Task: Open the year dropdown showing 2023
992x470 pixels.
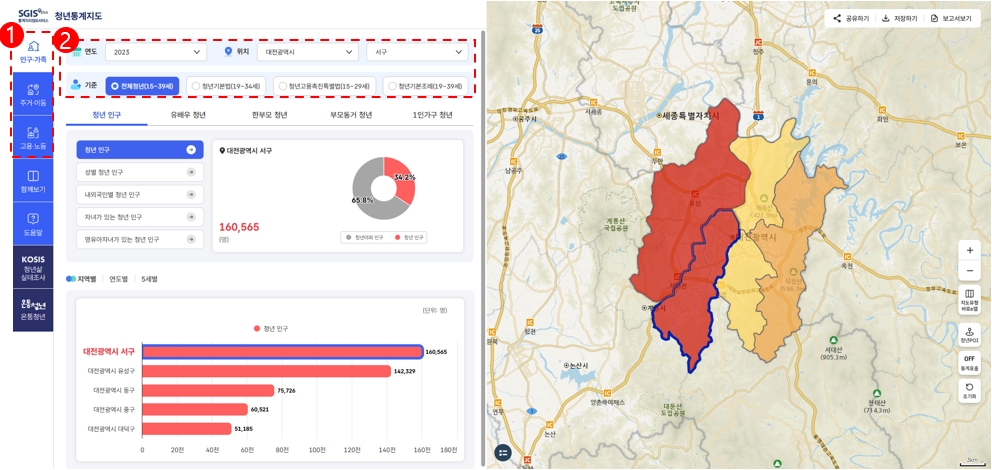Action: coord(156,51)
